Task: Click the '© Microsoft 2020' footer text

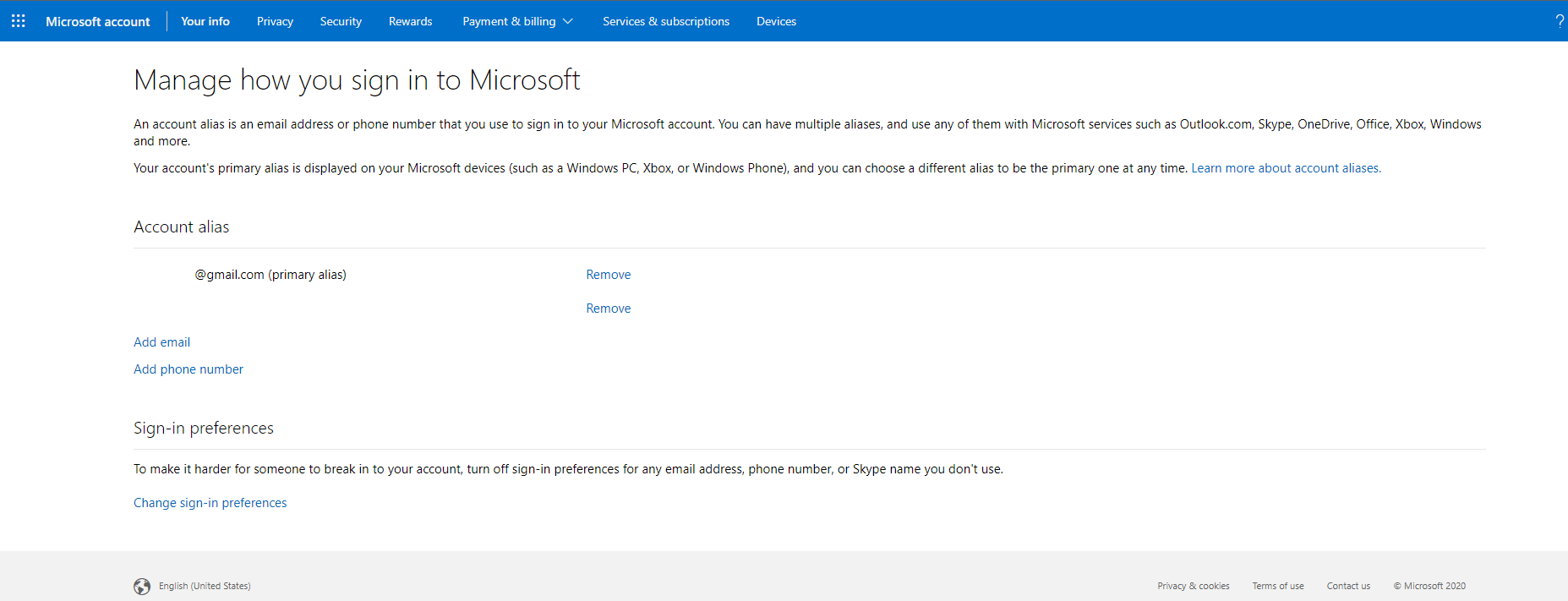Action: tap(1429, 586)
